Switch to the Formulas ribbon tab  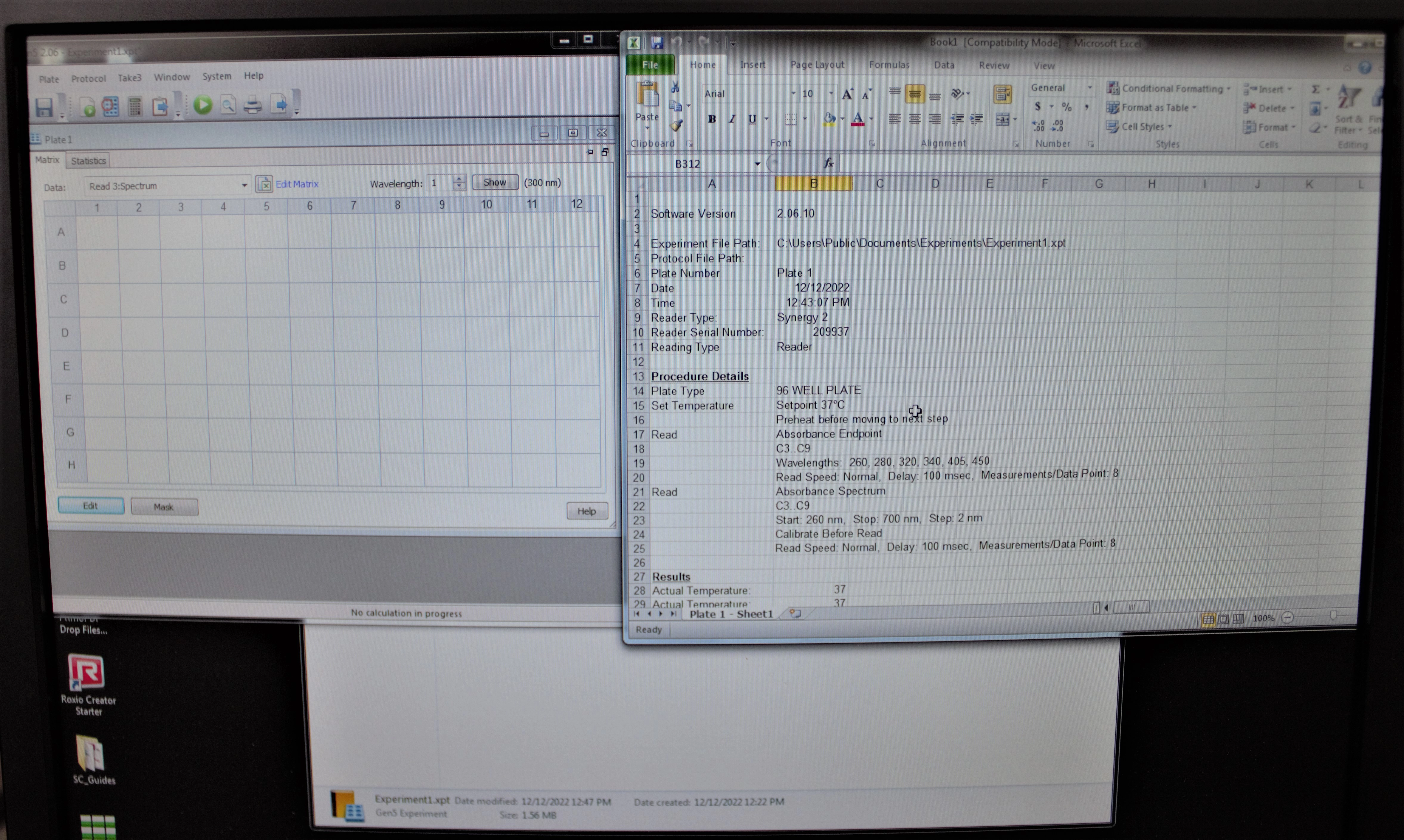(x=889, y=65)
